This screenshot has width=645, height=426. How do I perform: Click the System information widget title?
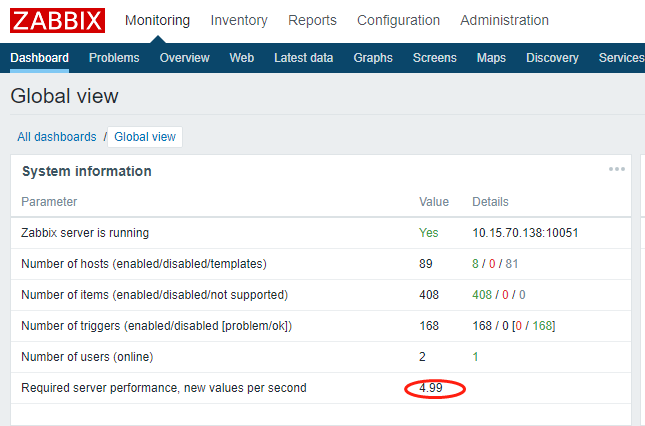(87, 171)
